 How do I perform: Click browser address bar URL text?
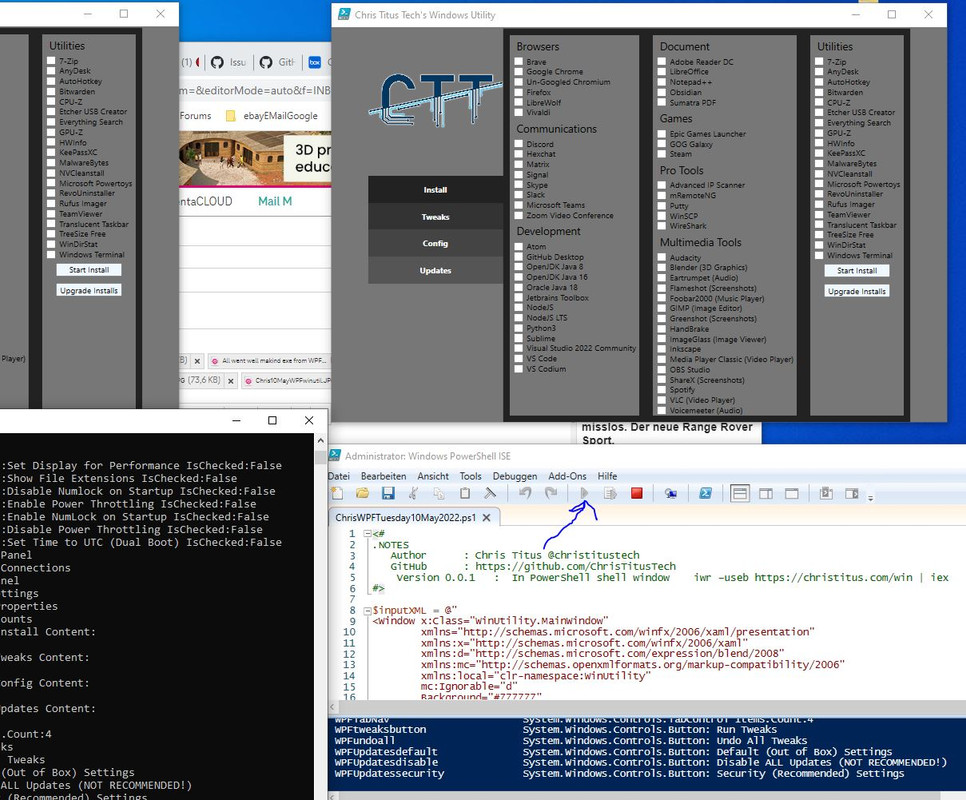(255, 91)
